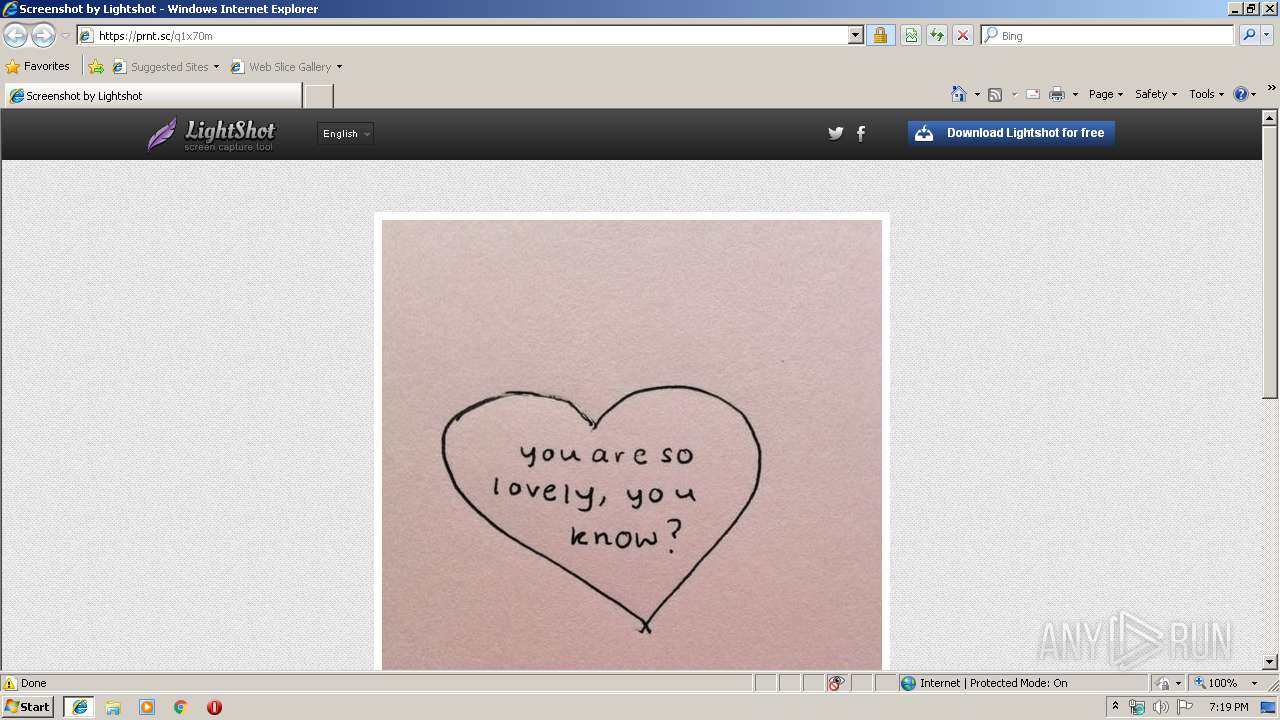
Task: Click the blocked content status icon
Action: (836, 683)
